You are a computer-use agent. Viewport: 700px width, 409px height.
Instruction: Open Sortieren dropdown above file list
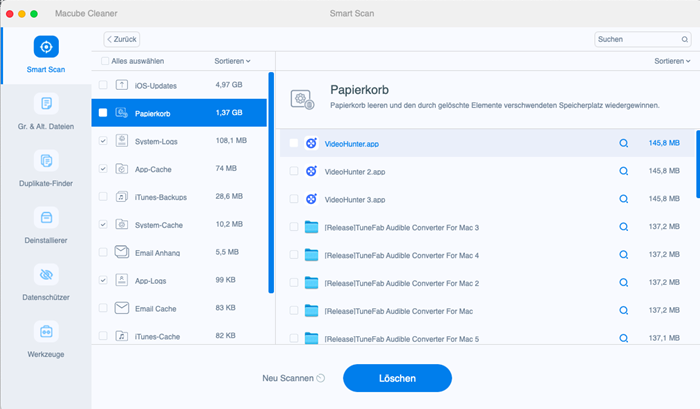tap(672, 61)
